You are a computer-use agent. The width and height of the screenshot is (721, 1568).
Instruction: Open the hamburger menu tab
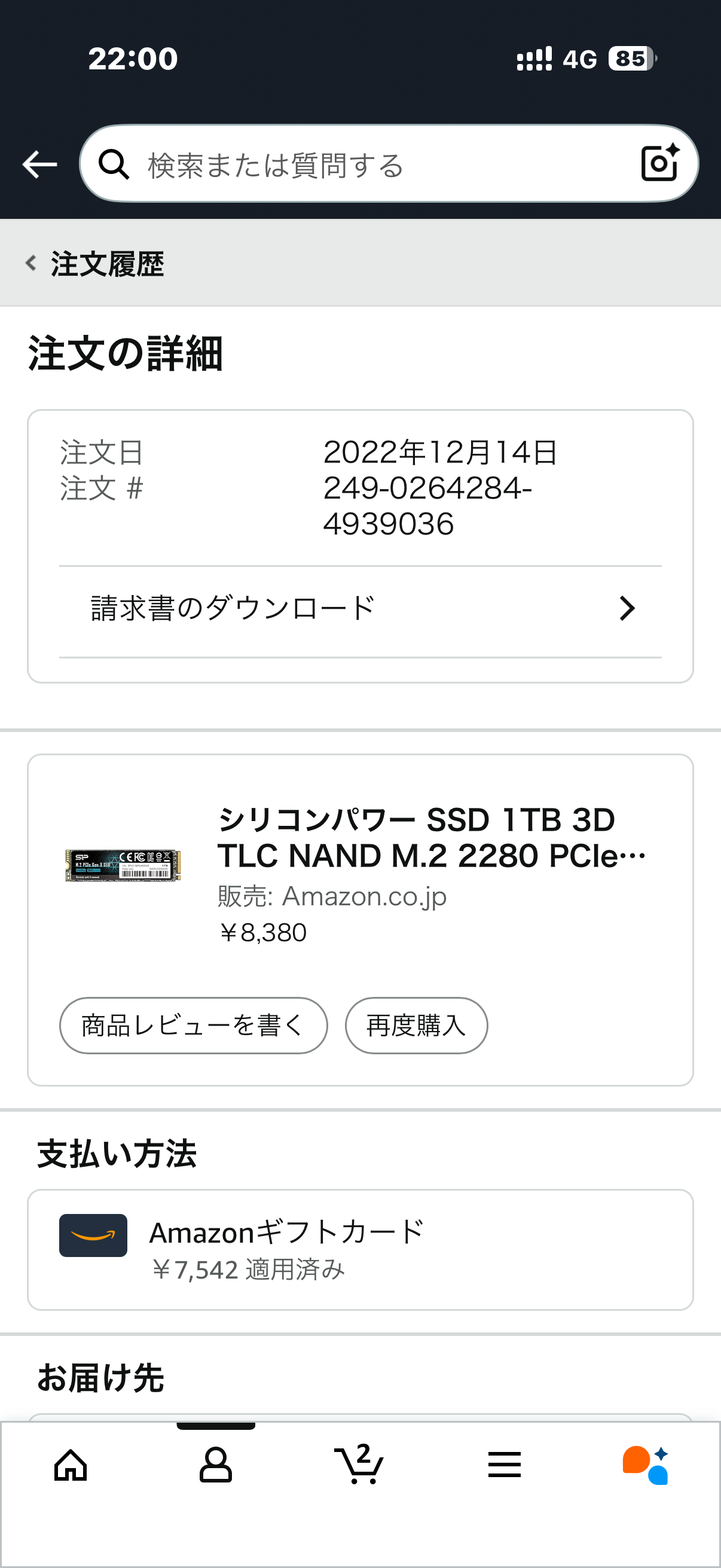pyautogui.click(x=505, y=1465)
